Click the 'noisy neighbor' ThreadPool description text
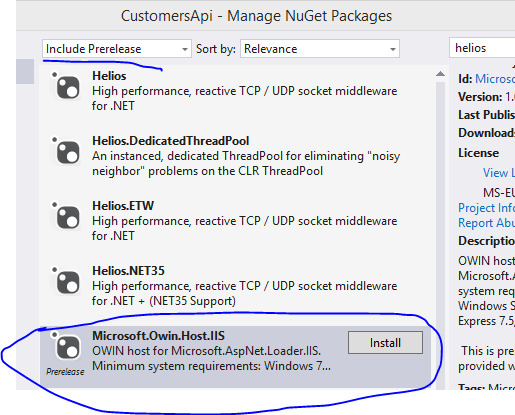515x415 pixels. (246, 163)
